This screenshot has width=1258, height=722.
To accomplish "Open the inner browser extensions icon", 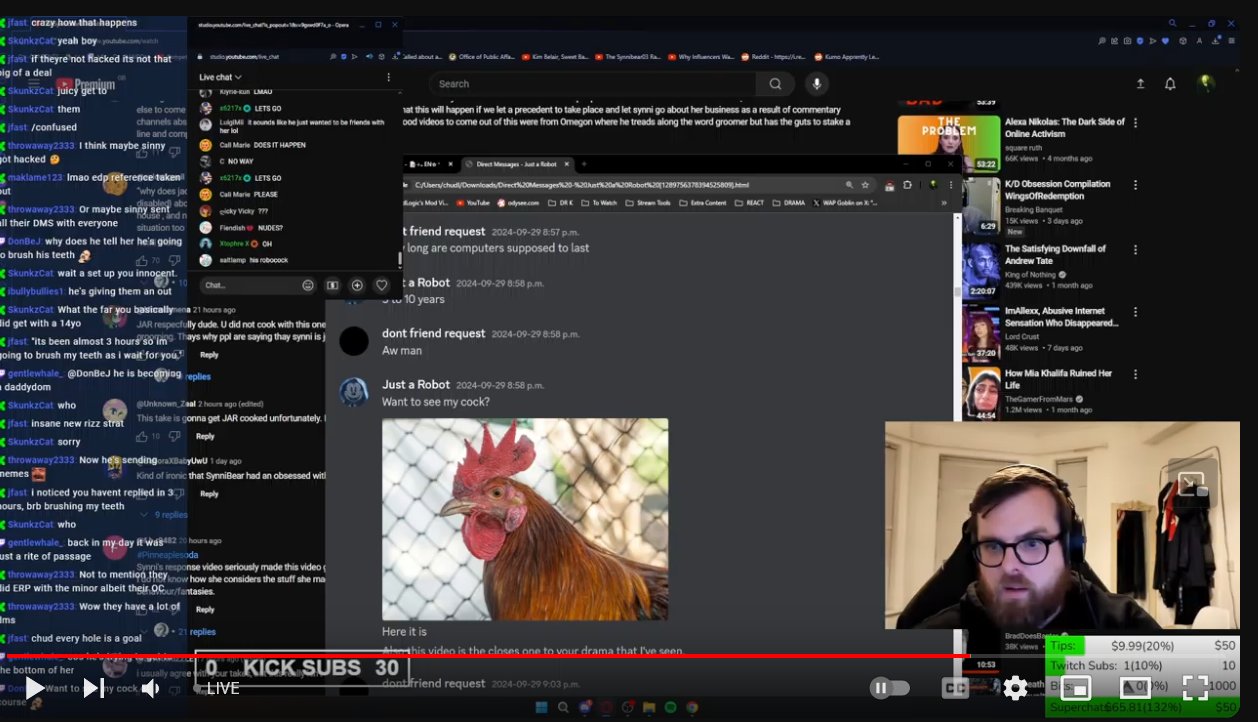I will (x=908, y=185).
